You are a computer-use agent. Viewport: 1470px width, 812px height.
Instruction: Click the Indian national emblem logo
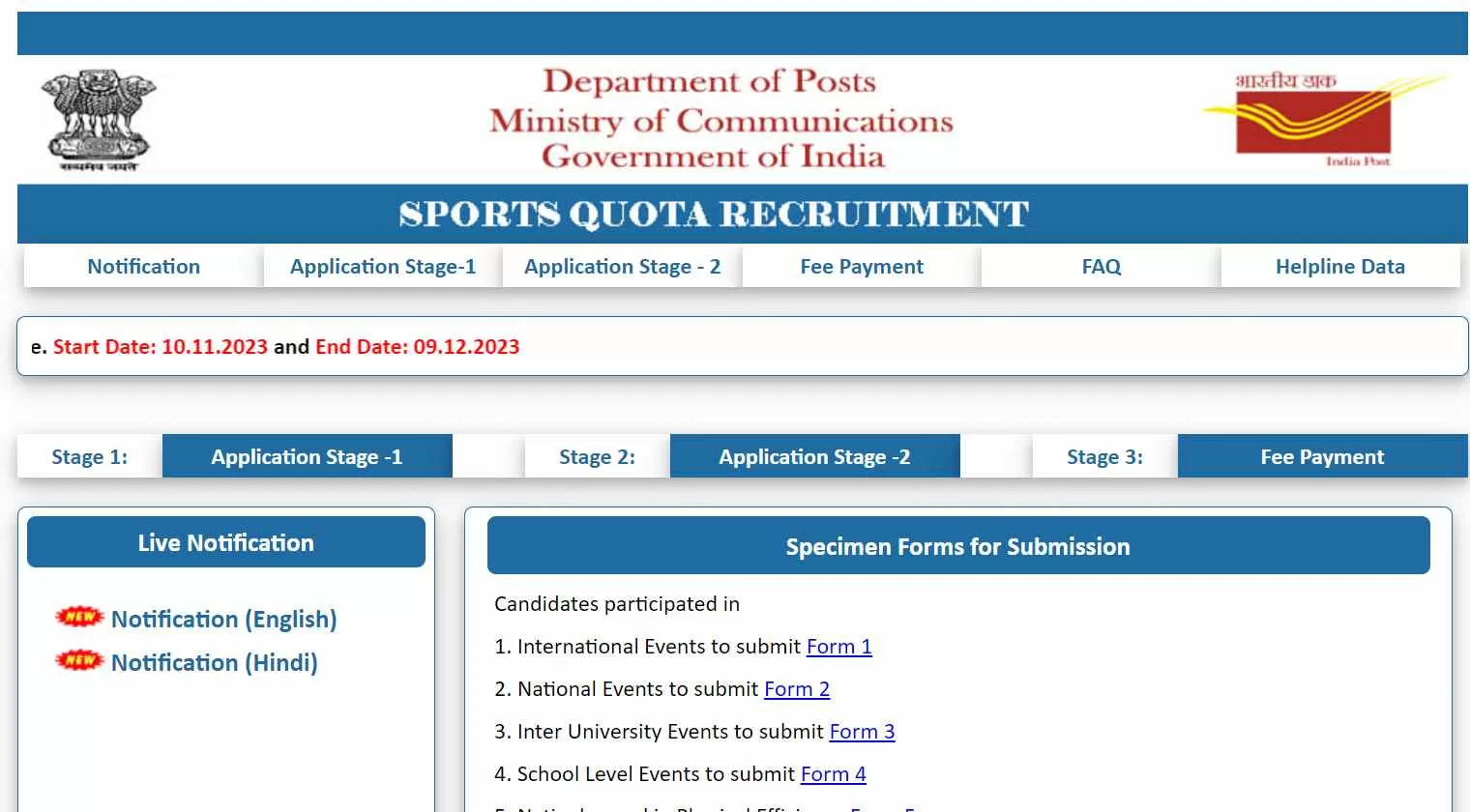click(98, 120)
